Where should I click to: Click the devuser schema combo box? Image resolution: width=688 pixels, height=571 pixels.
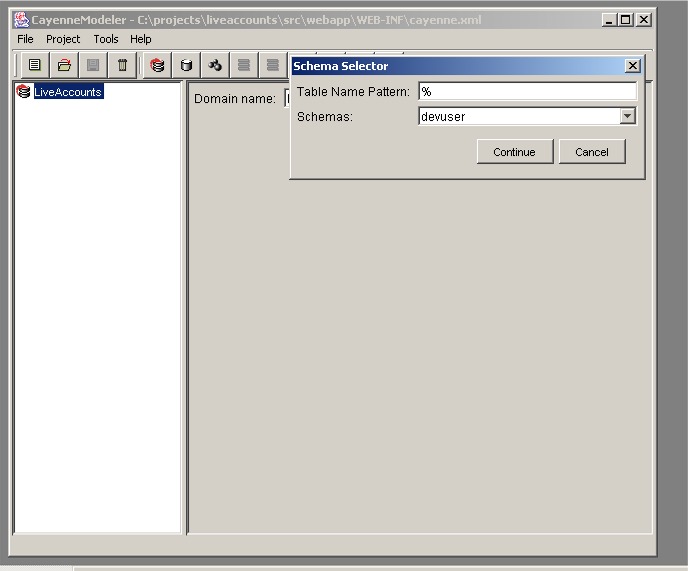(x=527, y=116)
